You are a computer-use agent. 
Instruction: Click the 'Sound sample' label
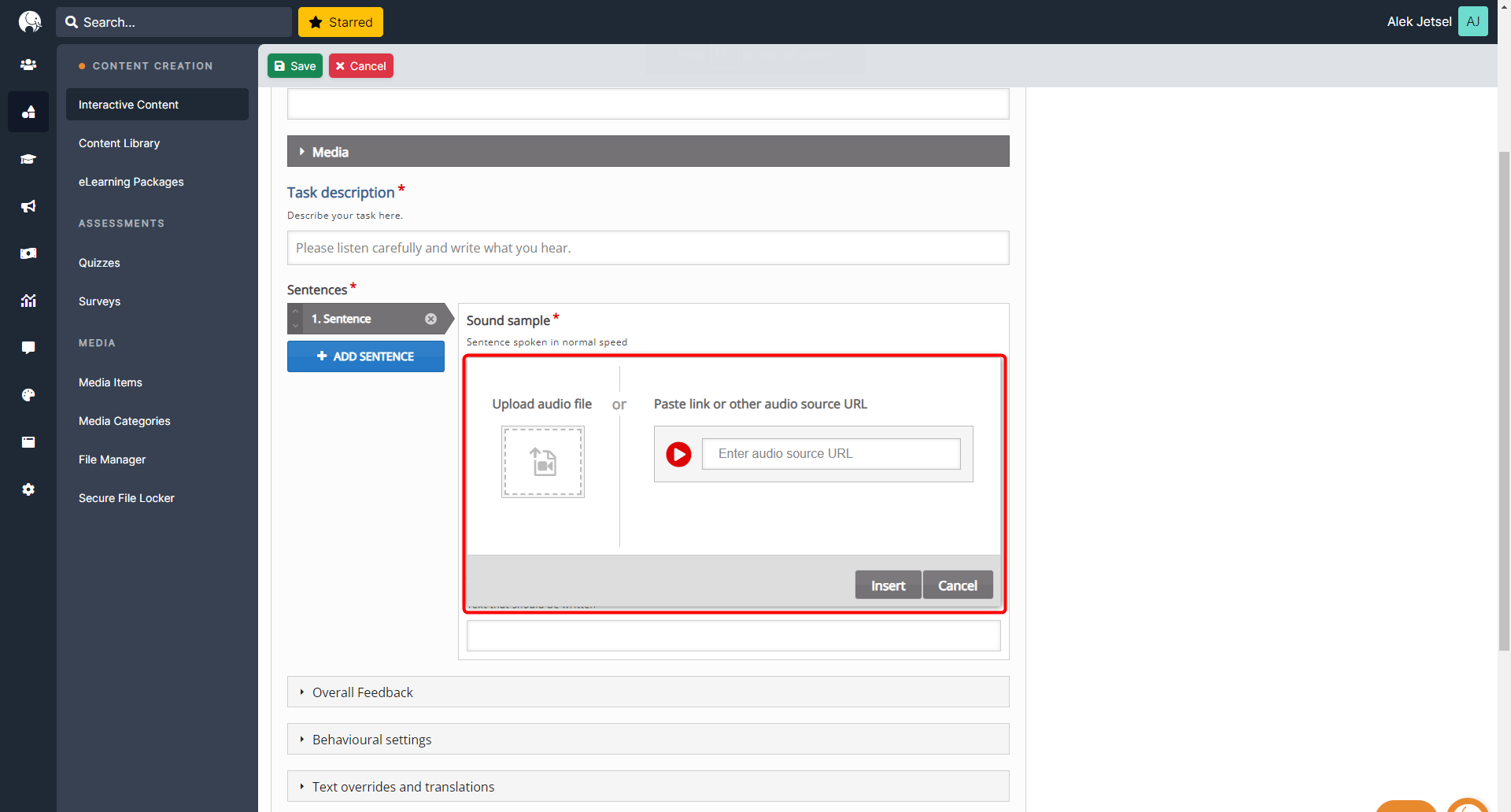(x=508, y=320)
